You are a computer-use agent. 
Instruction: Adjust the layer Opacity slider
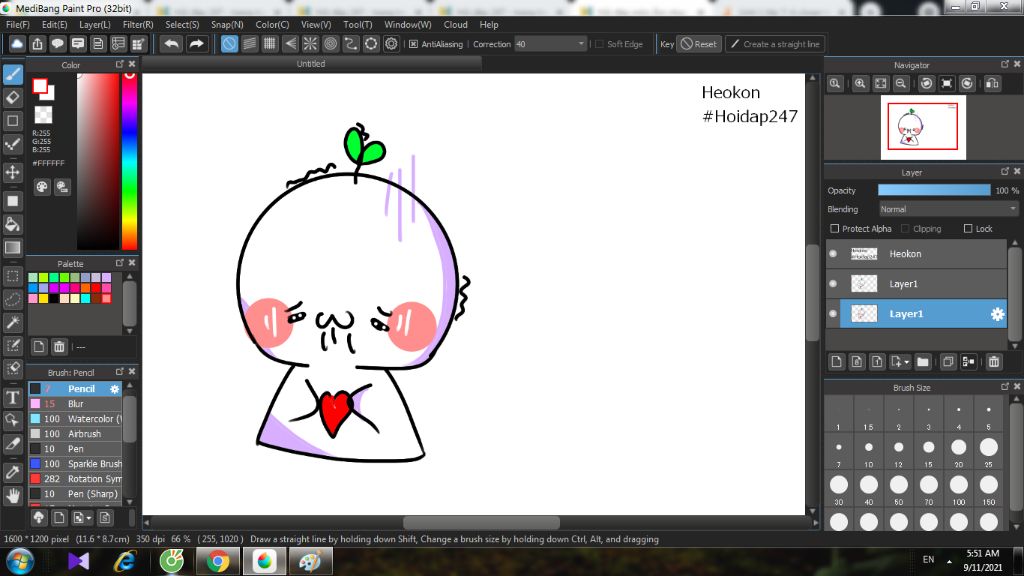[x=934, y=190]
